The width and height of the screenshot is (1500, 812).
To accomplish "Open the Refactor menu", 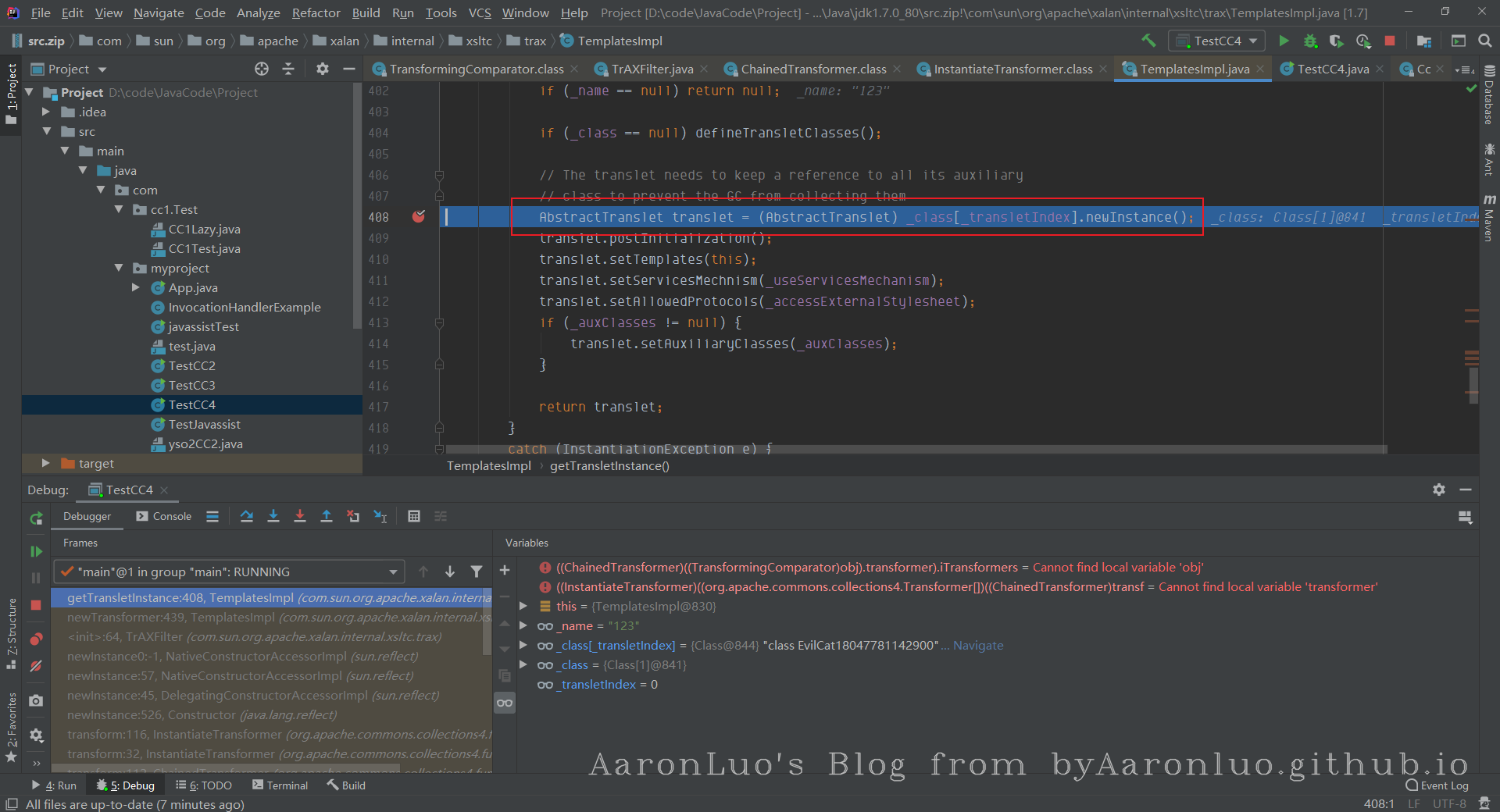I will [x=316, y=12].
